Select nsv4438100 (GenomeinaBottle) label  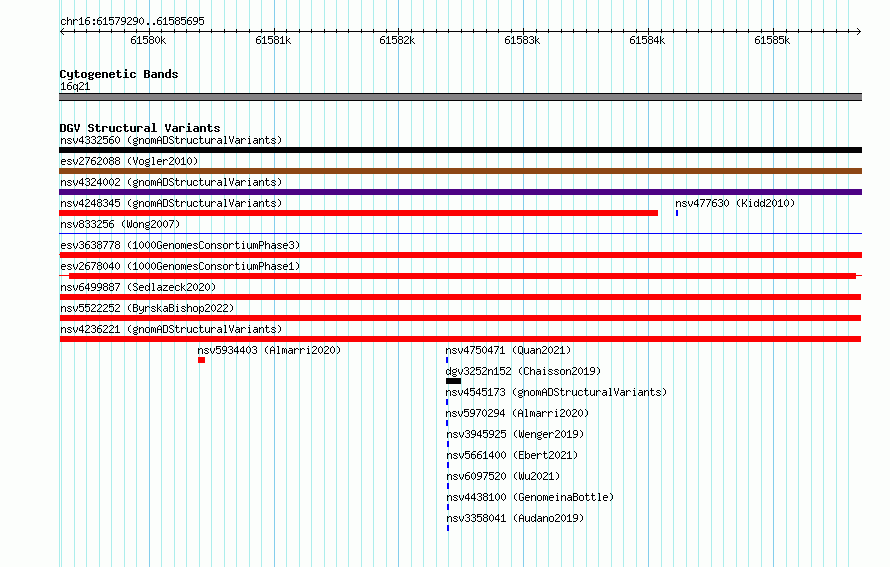tap(530, 497)
